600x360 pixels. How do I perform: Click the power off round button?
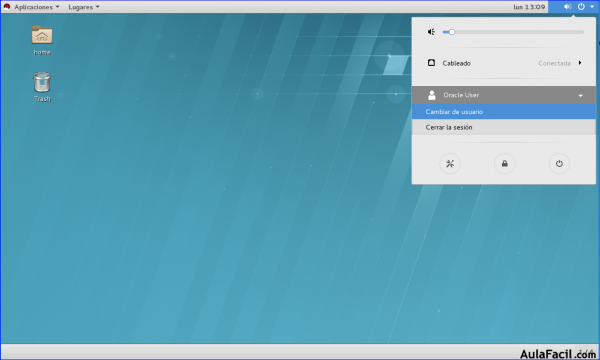point(559,164)
